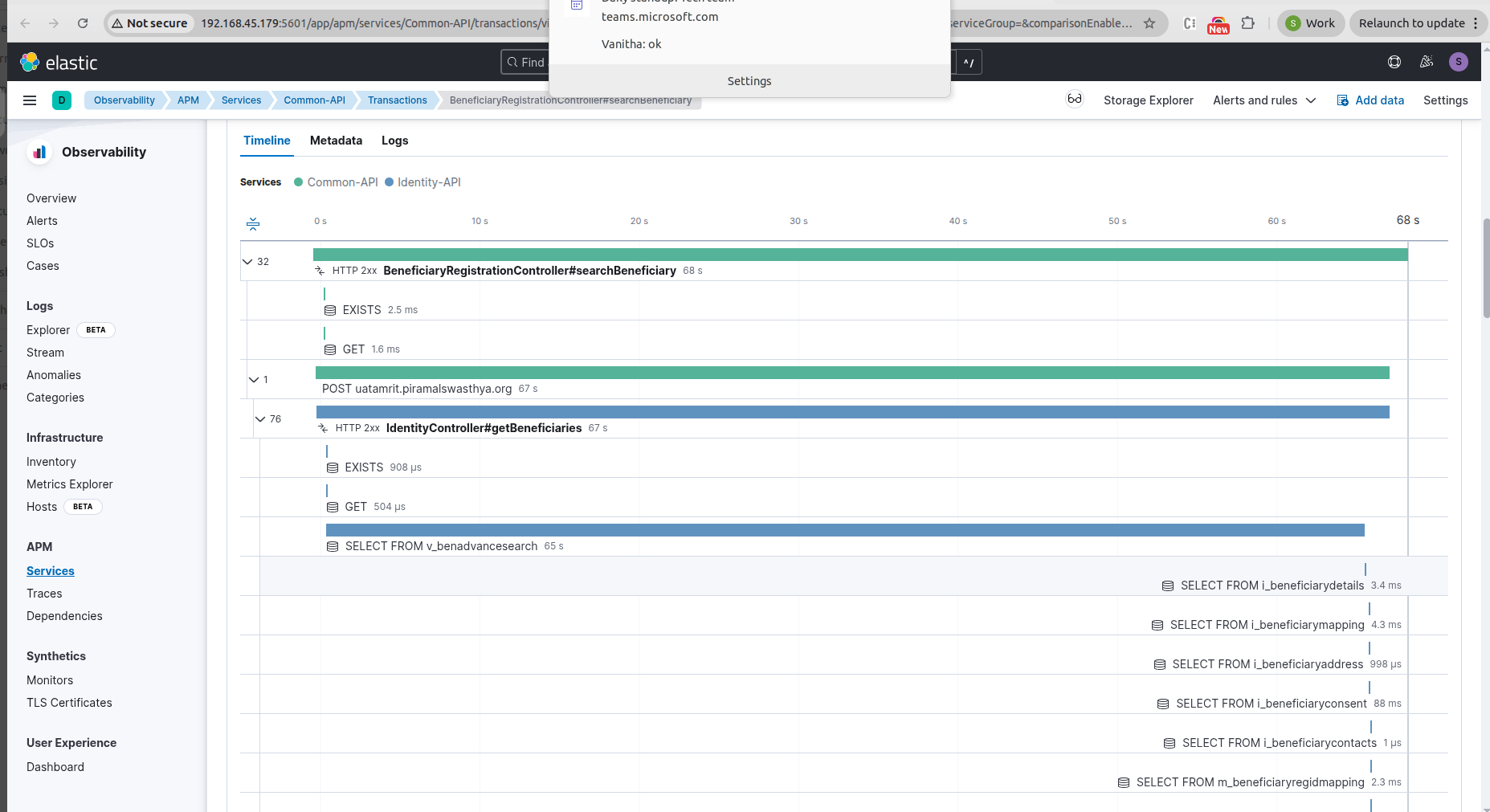This screenshot has width=1490, height=812.
Task: Open the help menu lifebuoy icon
Action: pyautogui.click(x=1394, y=62)
